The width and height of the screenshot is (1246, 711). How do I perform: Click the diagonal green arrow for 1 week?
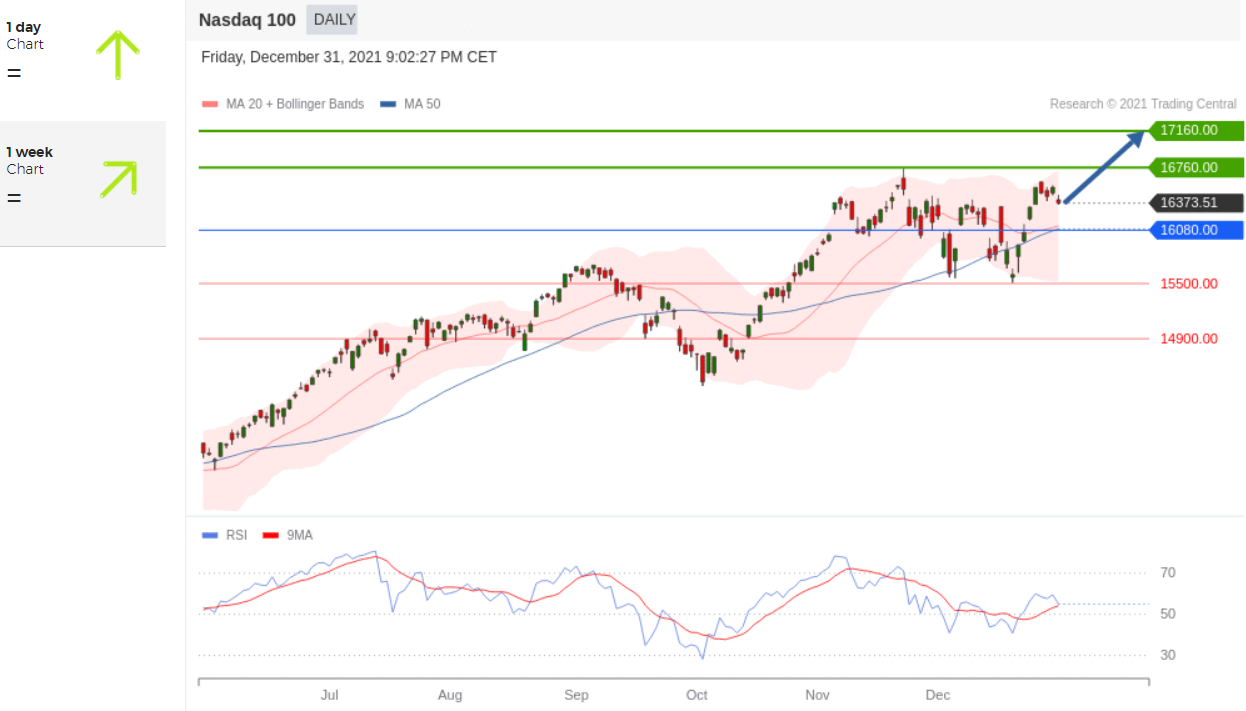point(118,179)
